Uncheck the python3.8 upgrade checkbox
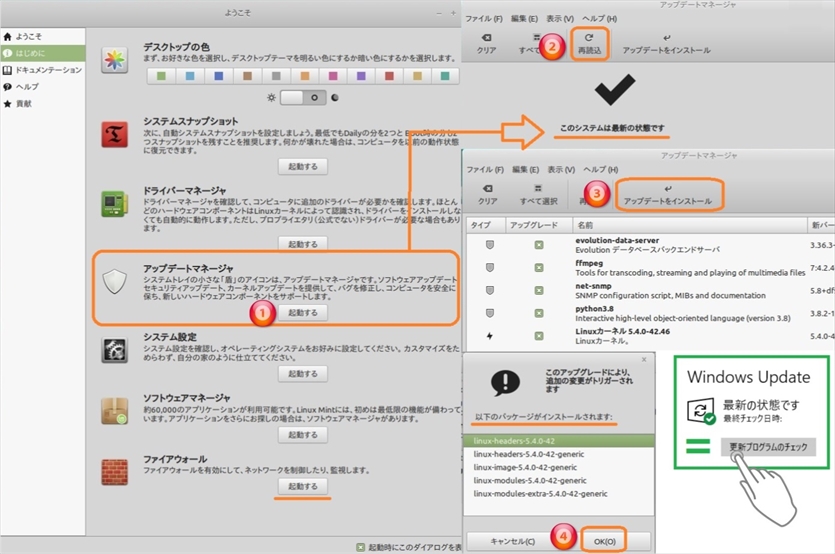The height and width of the screenshot is (554, 835). click(539, 313)
